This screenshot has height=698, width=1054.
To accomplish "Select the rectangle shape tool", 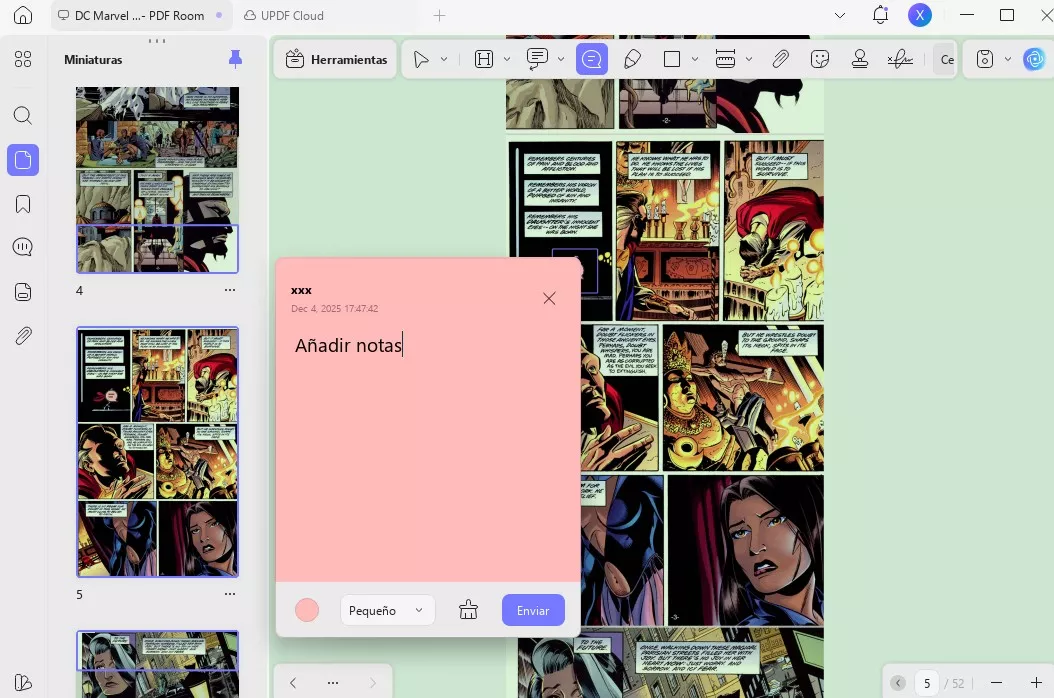I will click(x=672, y=60).
